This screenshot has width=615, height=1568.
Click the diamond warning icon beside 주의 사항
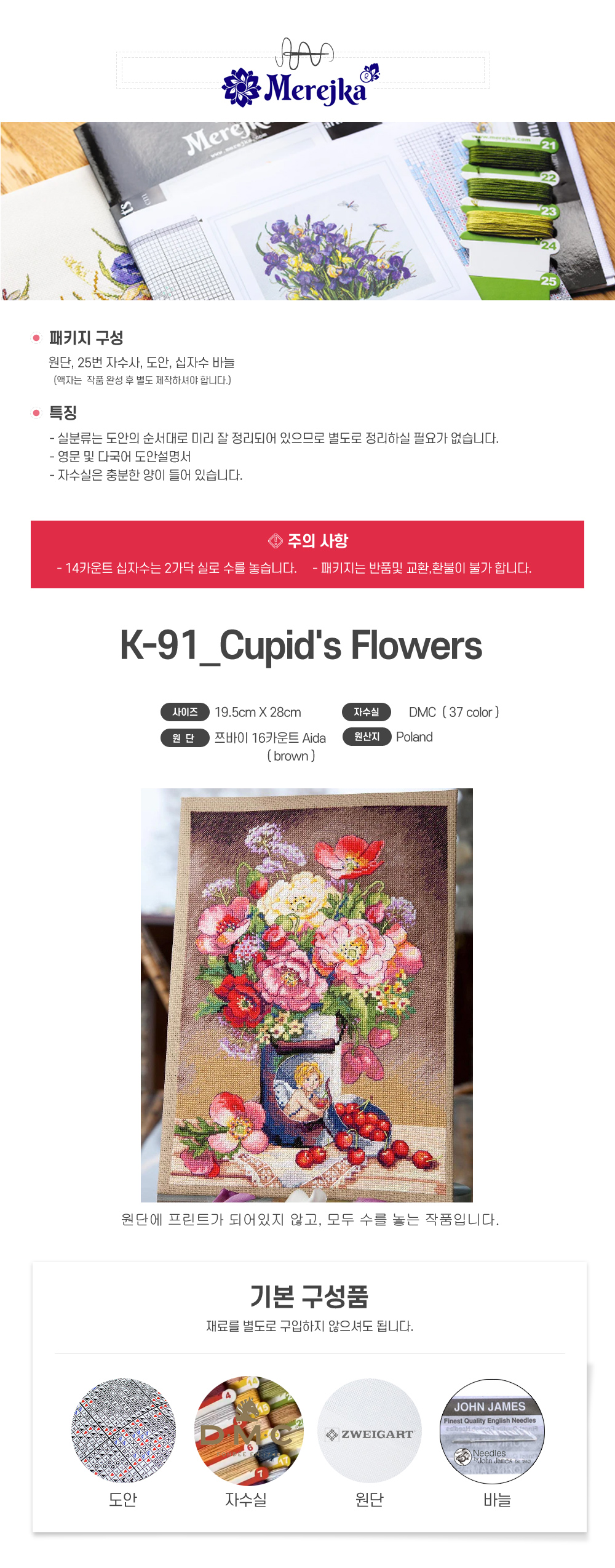[275, 540]
